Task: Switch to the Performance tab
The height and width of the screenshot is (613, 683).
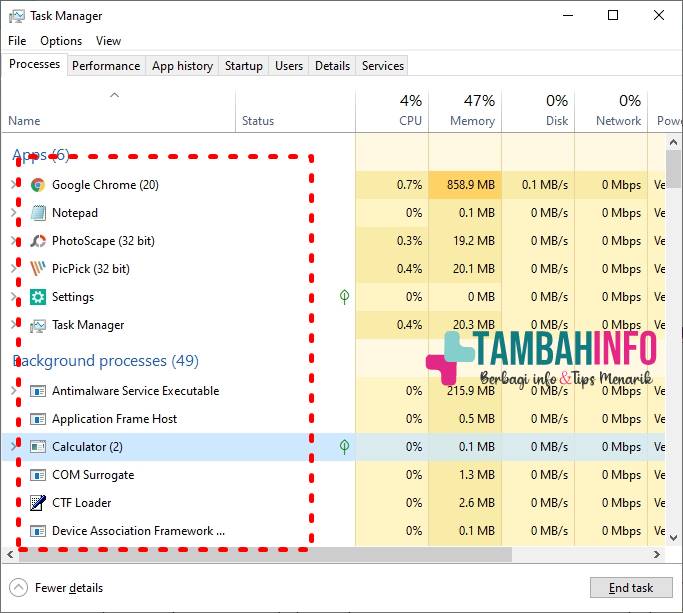Action: click(x=106, y=66)
